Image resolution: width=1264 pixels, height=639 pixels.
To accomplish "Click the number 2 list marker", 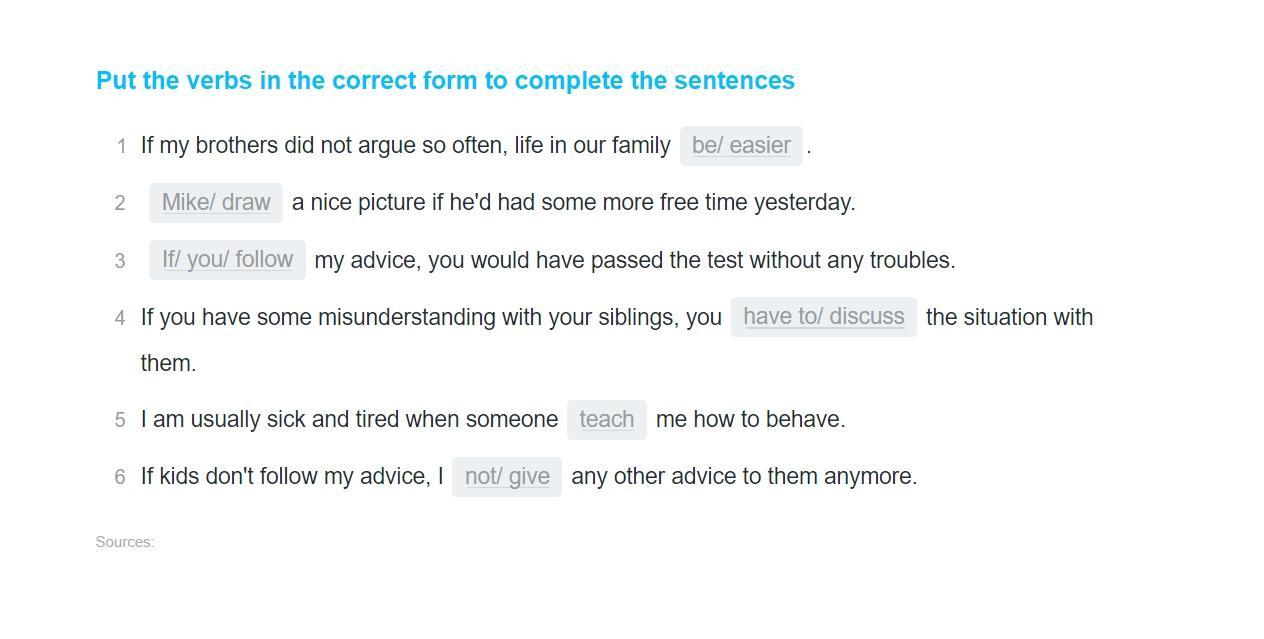I will (120, 204).
